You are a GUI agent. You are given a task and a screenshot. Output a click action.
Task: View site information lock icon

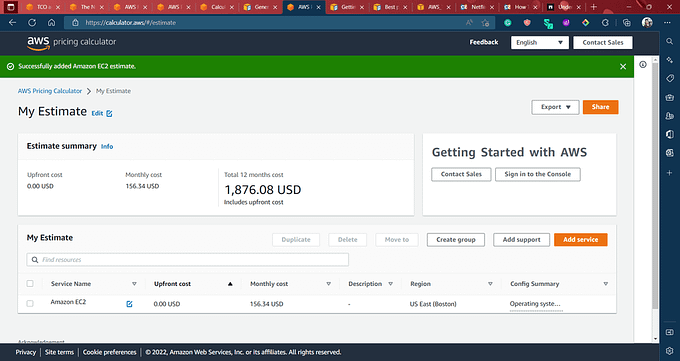tap(75, 23)
